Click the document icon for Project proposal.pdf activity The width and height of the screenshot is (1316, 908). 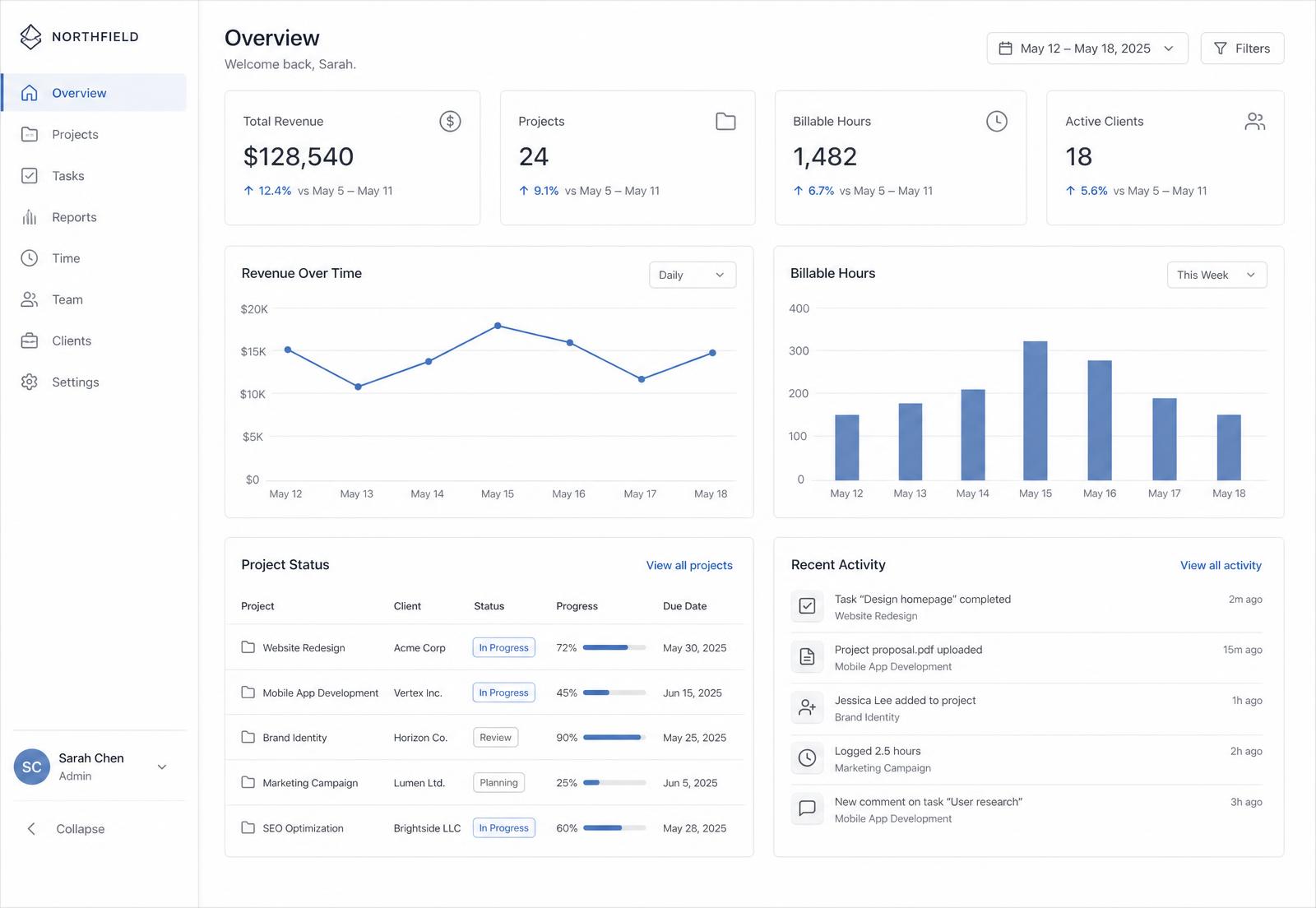click(808, 656)
